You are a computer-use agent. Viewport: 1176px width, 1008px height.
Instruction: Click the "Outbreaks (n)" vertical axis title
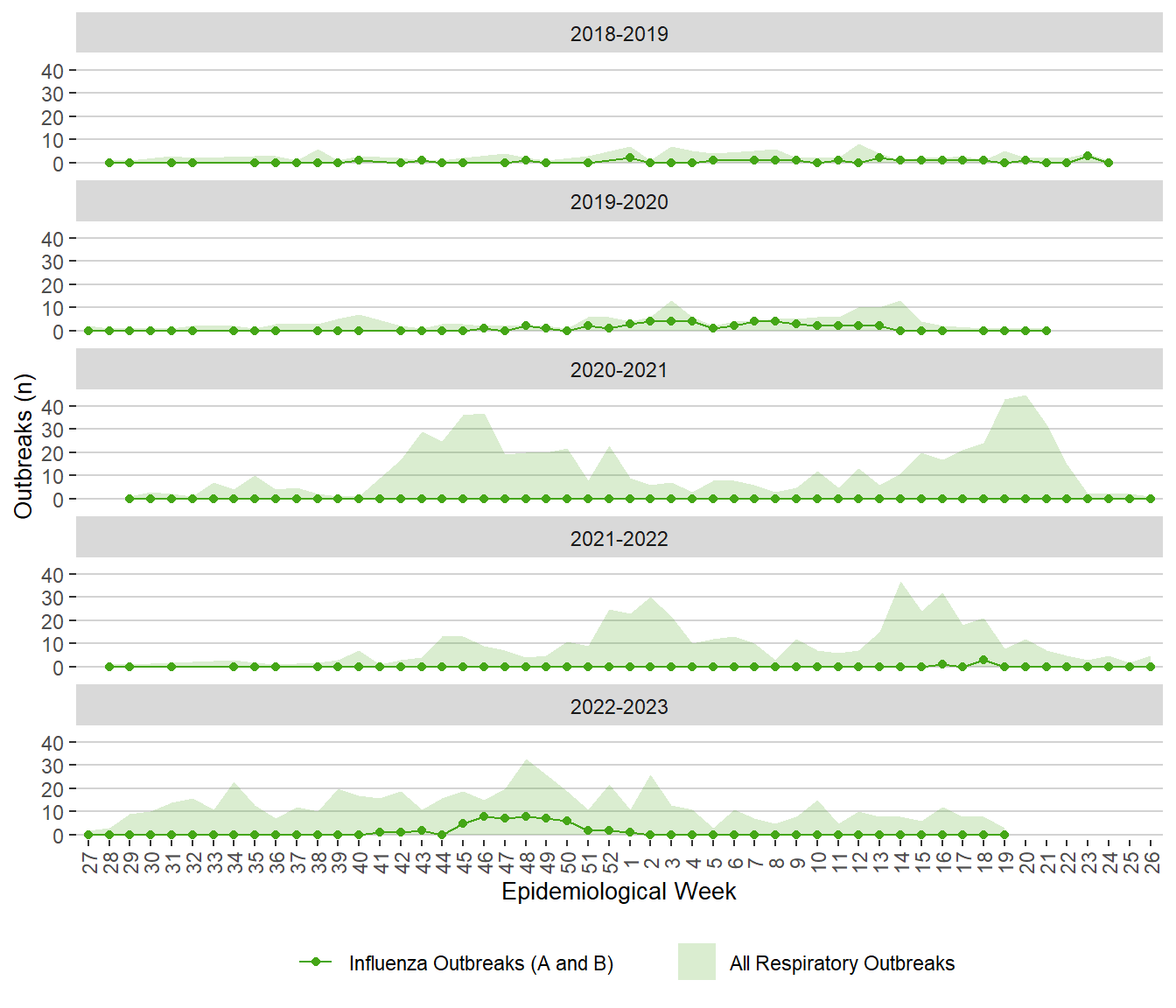point(24,446)
